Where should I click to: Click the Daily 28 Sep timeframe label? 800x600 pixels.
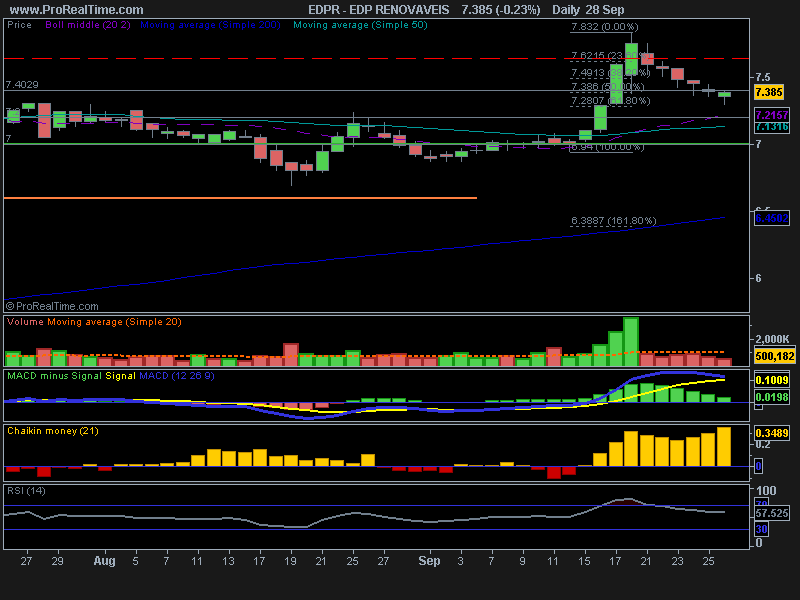(x=588, y=10)
